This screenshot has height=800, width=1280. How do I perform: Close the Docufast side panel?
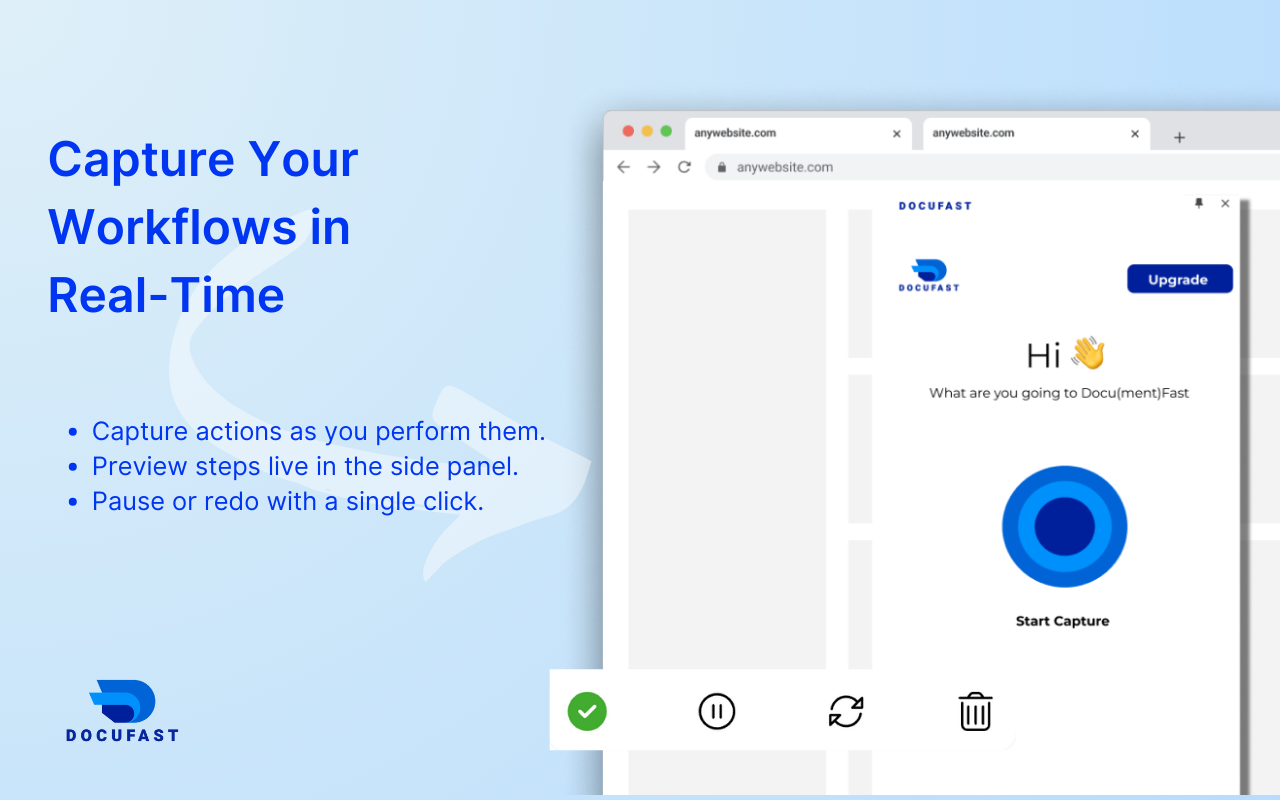1225,203
